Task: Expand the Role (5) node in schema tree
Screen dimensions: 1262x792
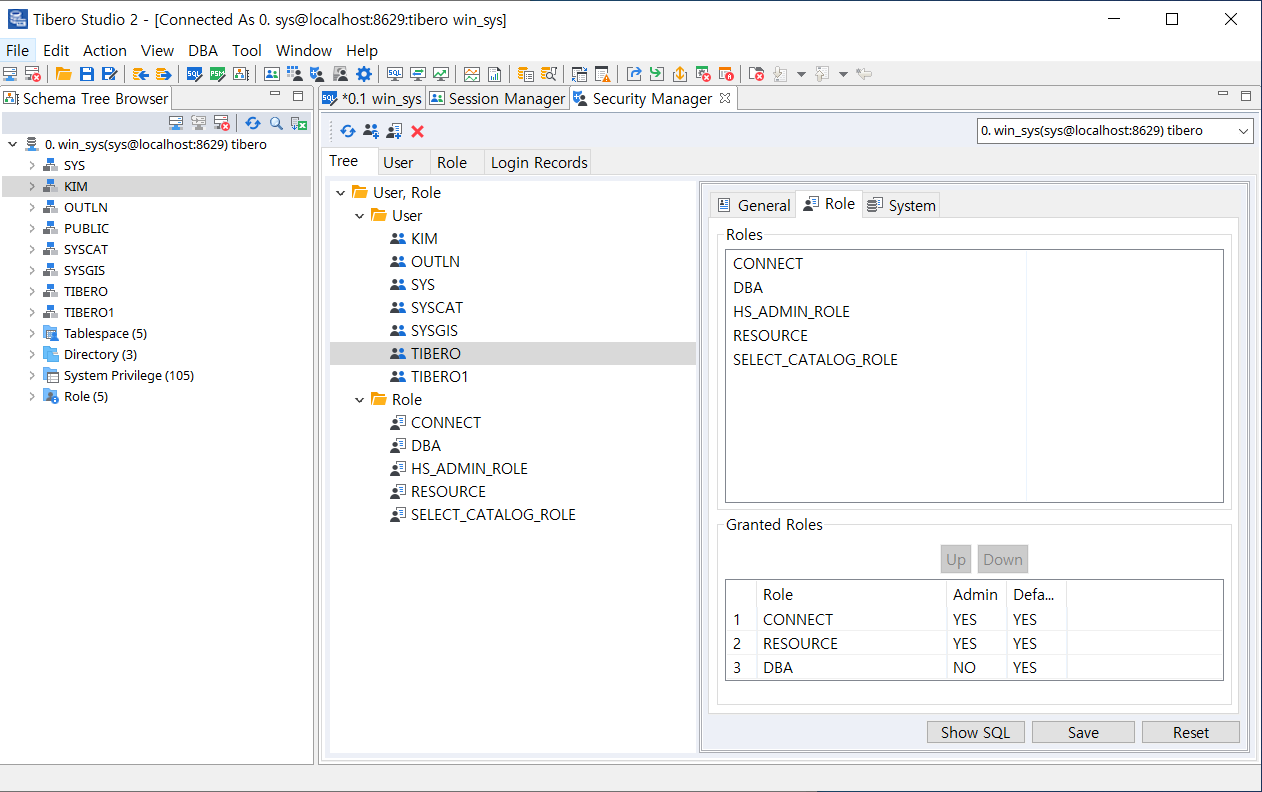Action: pos(32,396)
